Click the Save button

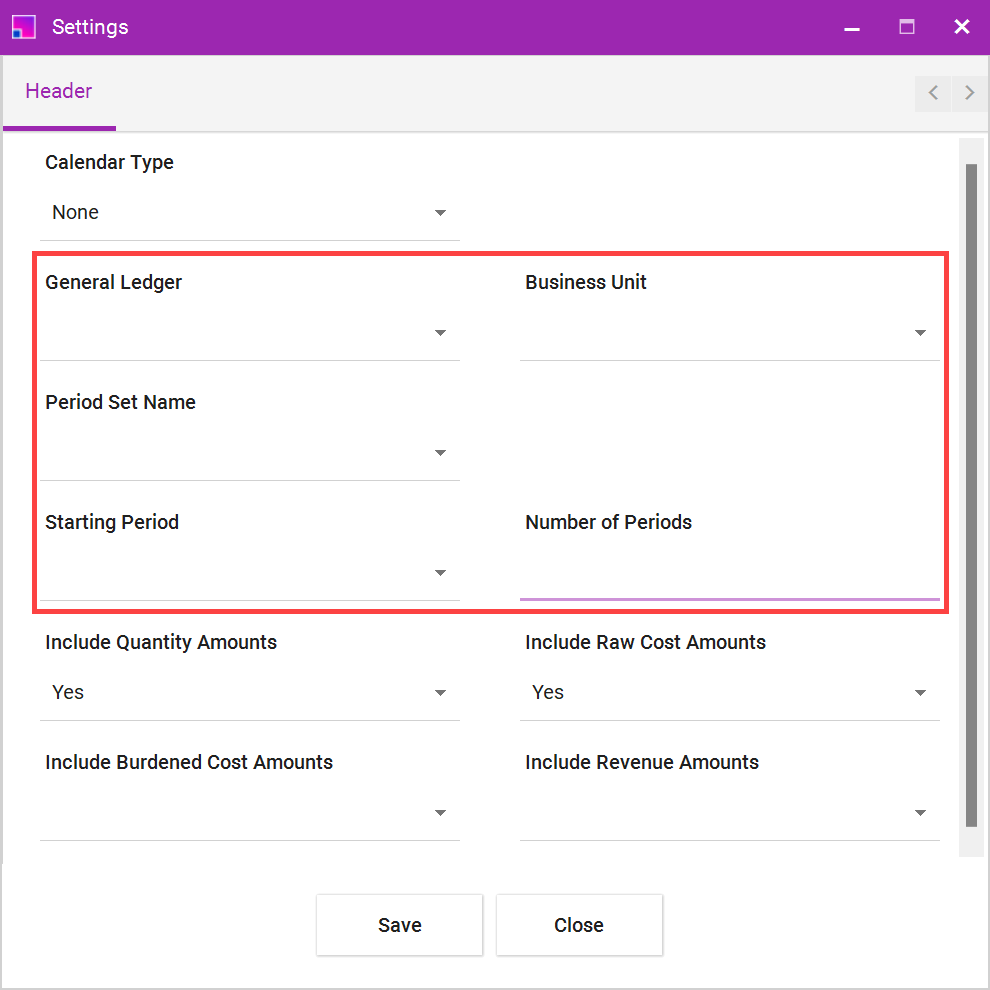click(399, 925)
